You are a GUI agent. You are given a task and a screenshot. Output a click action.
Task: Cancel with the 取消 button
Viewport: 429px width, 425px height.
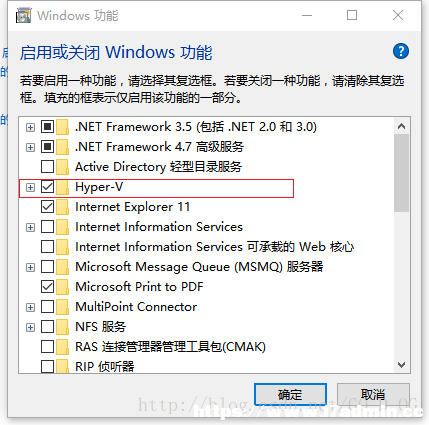[x=373, y=395]
